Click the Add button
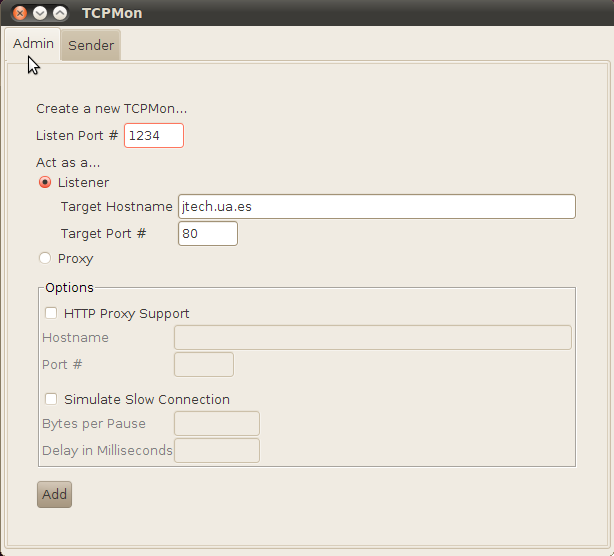 pyautogui.click(x=54, y=495)
